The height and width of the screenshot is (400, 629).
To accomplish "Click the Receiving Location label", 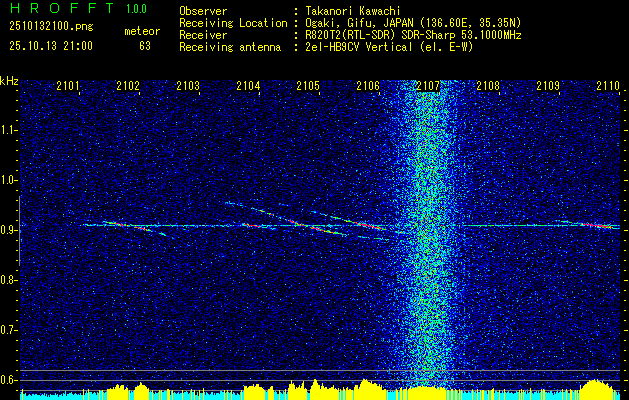I will [233, 23].
